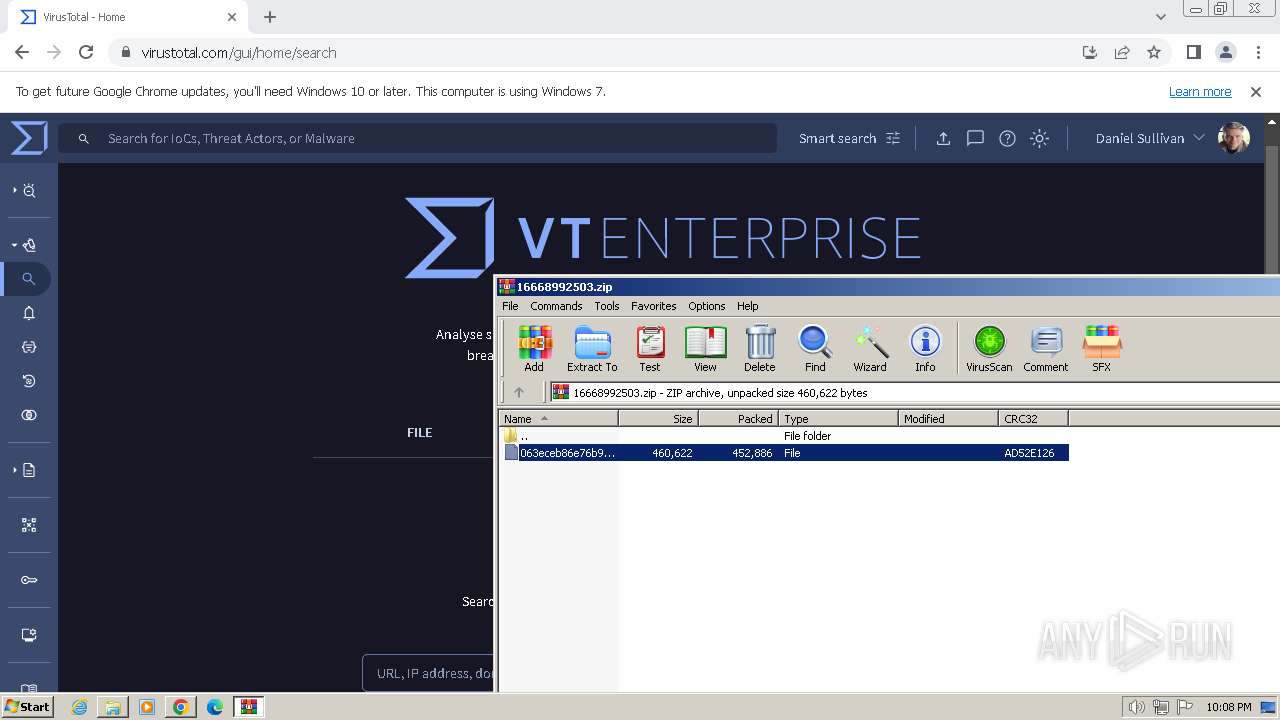Click Extract To in WinRAR toolbar
Viewport: 1280px width, 720px height.
point(592,349)
